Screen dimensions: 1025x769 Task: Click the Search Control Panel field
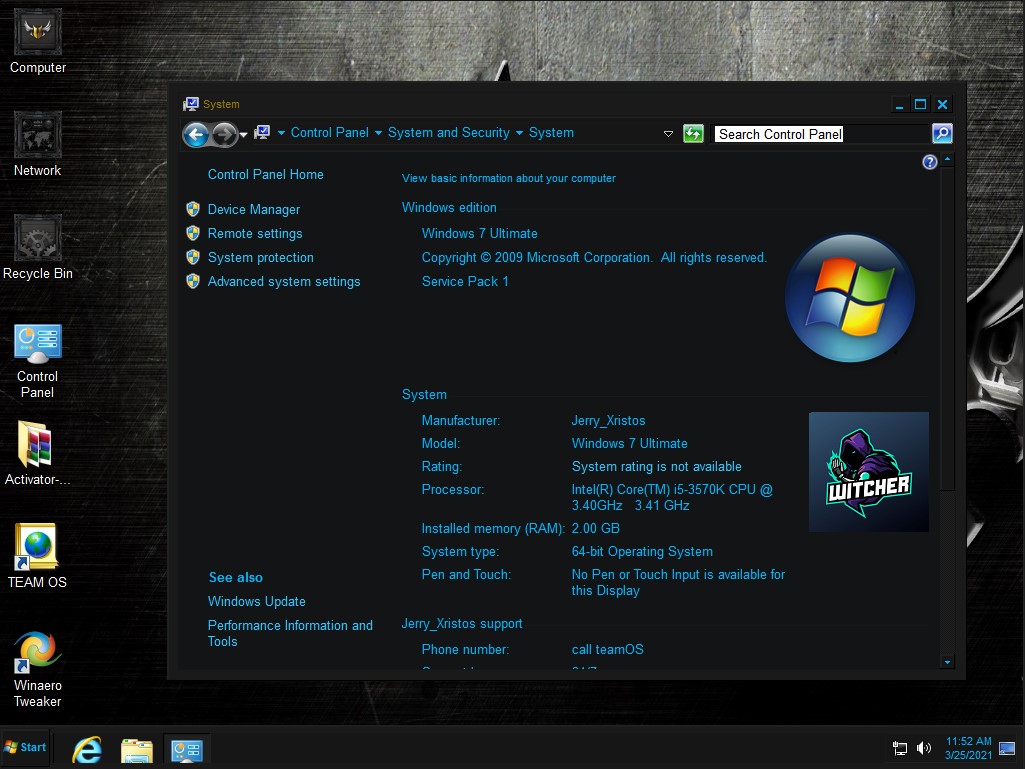pos(822,134)
